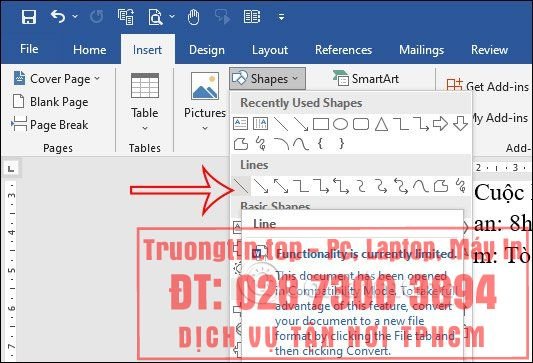Switch to the Home tab
Screen dimensions: 533x363
89,50
